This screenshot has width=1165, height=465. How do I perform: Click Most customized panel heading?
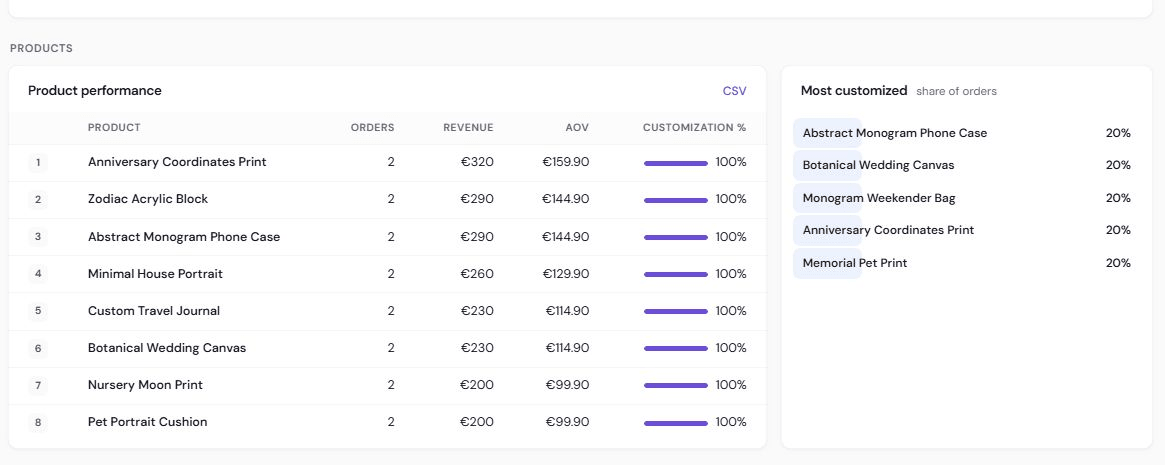point(854,91)
